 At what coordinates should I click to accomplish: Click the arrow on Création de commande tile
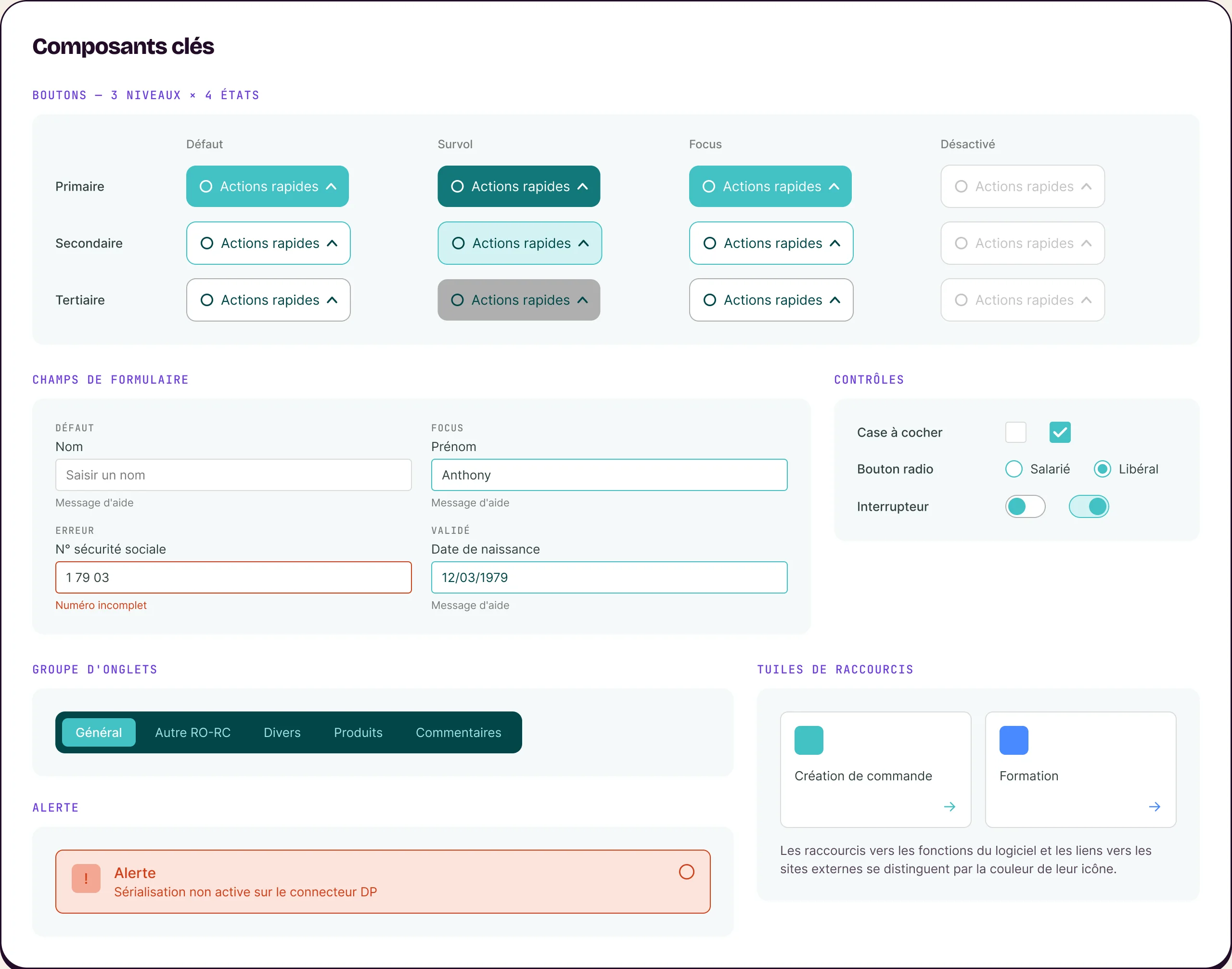[x=950, y=807]
